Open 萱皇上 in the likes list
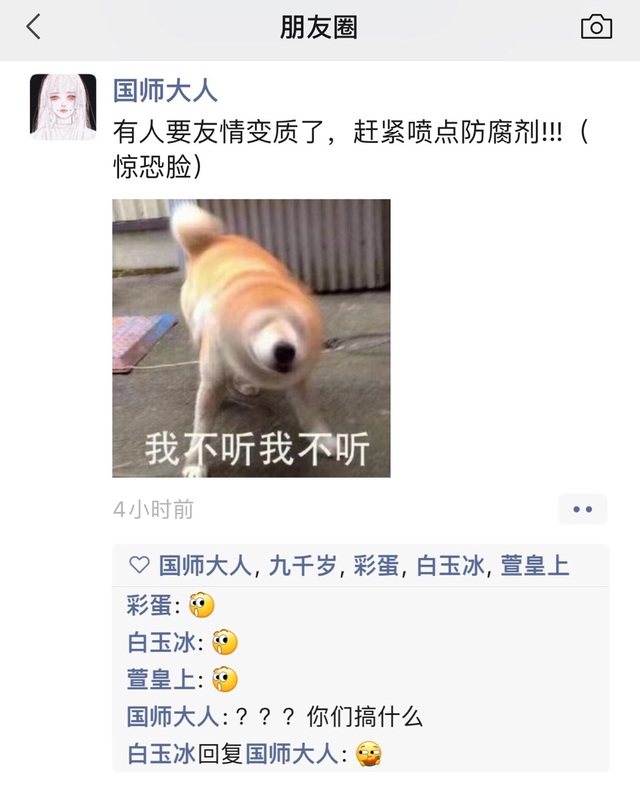Image resolution: width=640 pixels, height=785 pixels. pyautogui.click(x=535, y=566)
